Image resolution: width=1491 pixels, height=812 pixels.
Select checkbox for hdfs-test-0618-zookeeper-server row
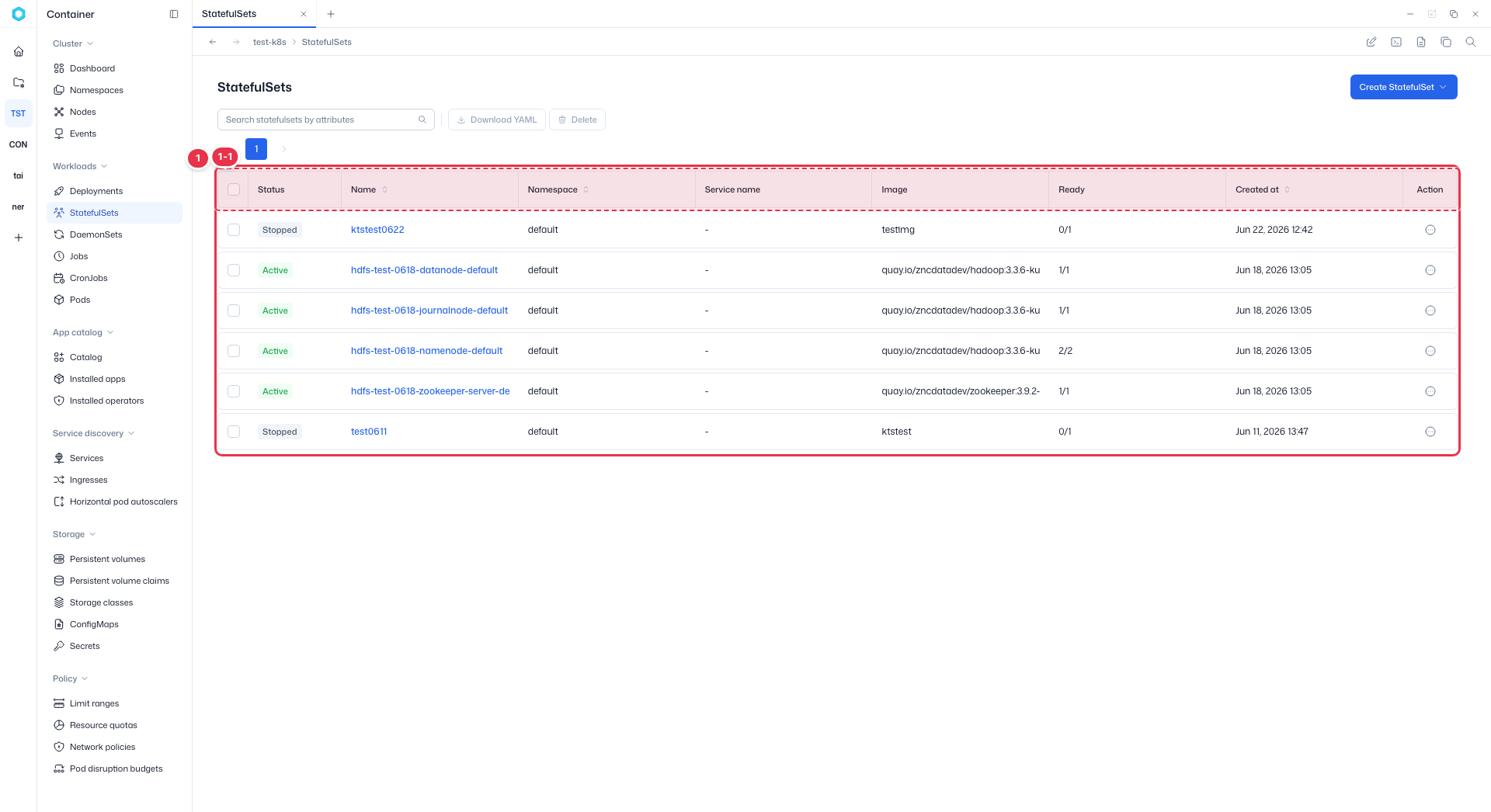[234, 391]
